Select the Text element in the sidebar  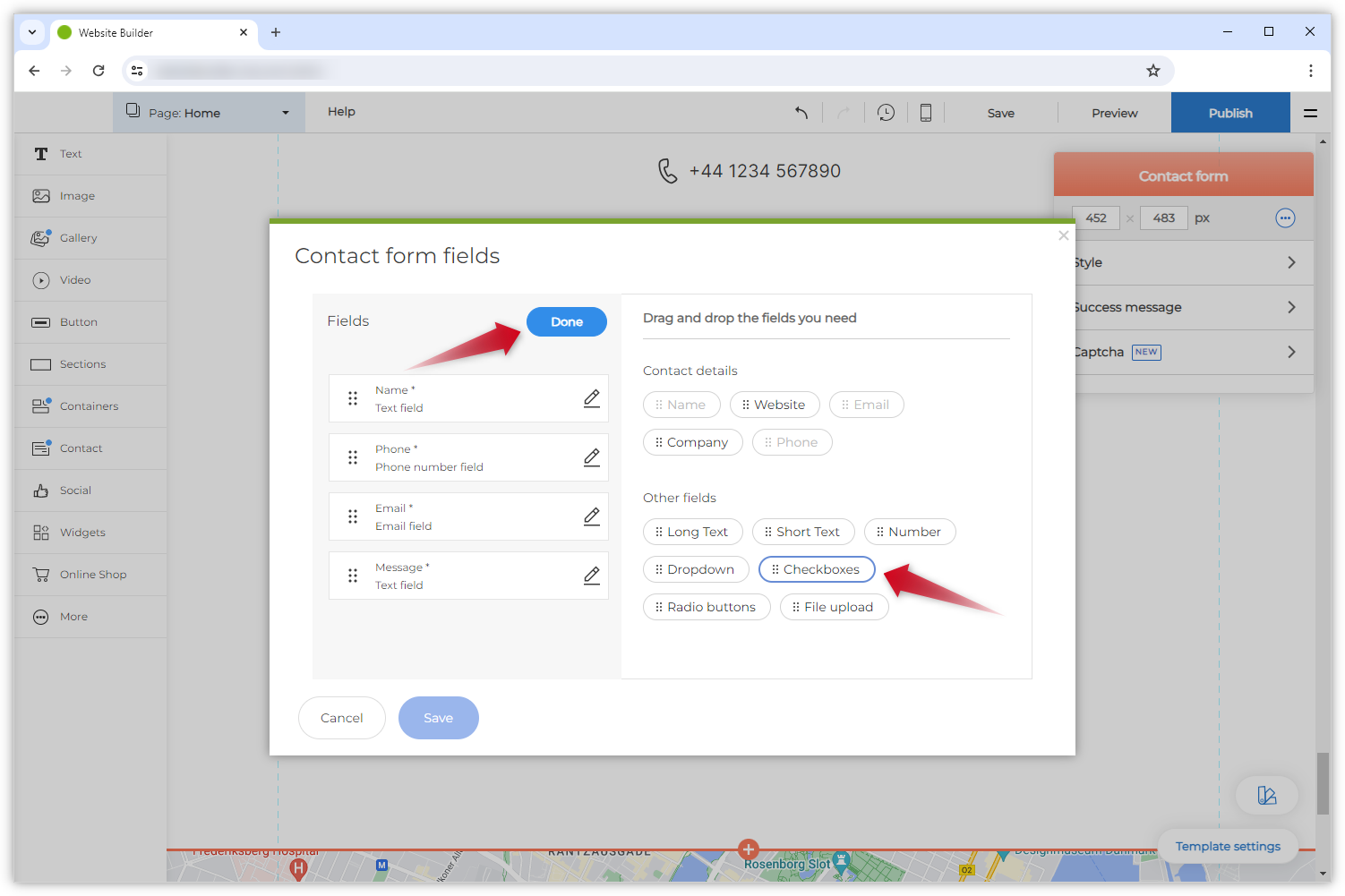pyautogui.click(x=41, y=153)
